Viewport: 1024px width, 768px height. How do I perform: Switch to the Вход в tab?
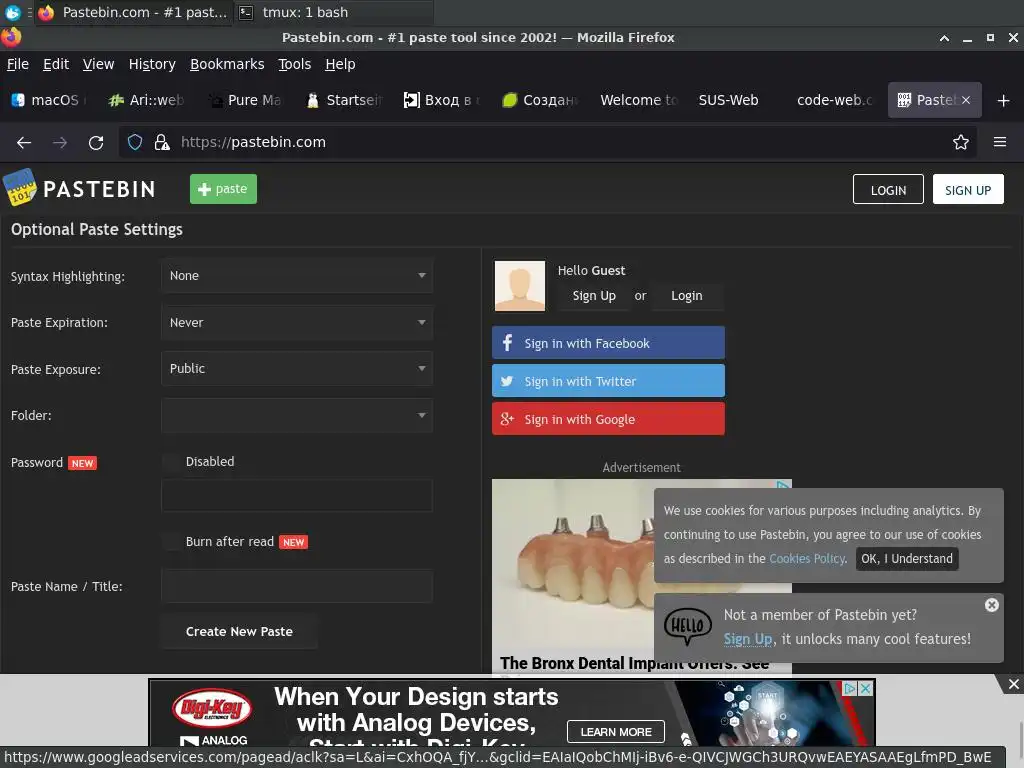(443, 101)
